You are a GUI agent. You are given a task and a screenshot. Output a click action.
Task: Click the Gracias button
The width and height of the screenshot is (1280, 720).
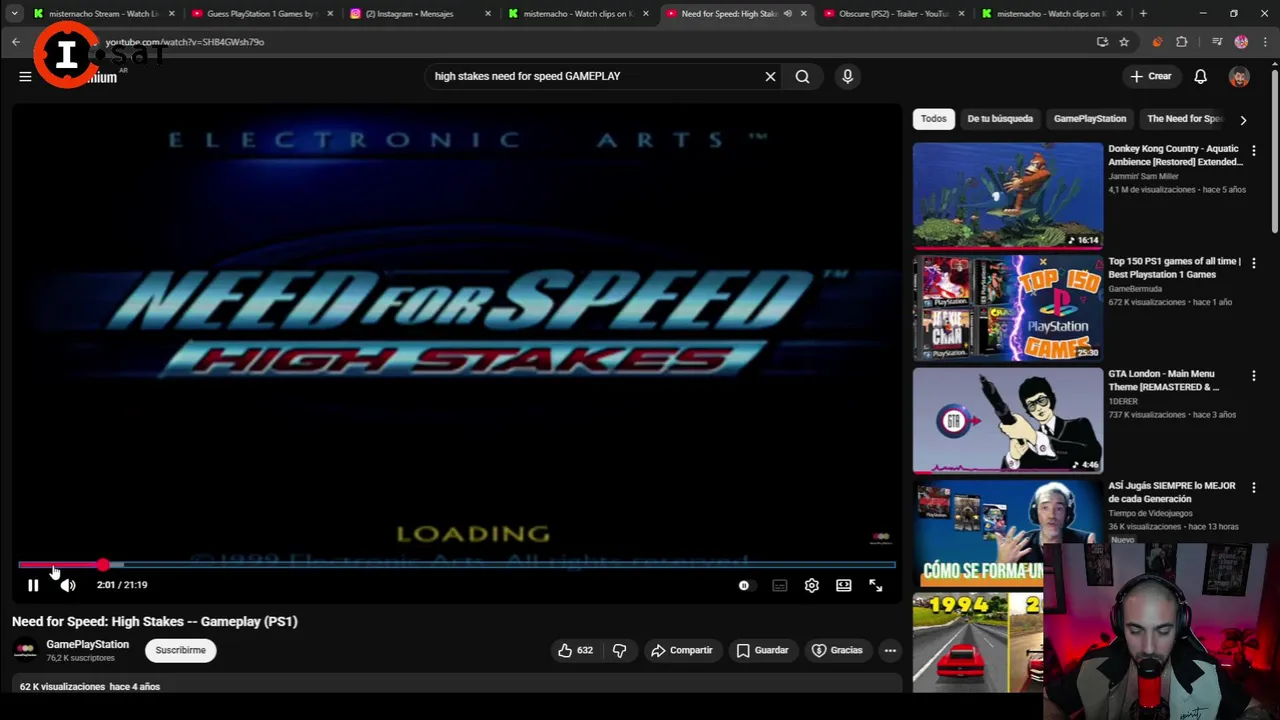pos(837,650)
